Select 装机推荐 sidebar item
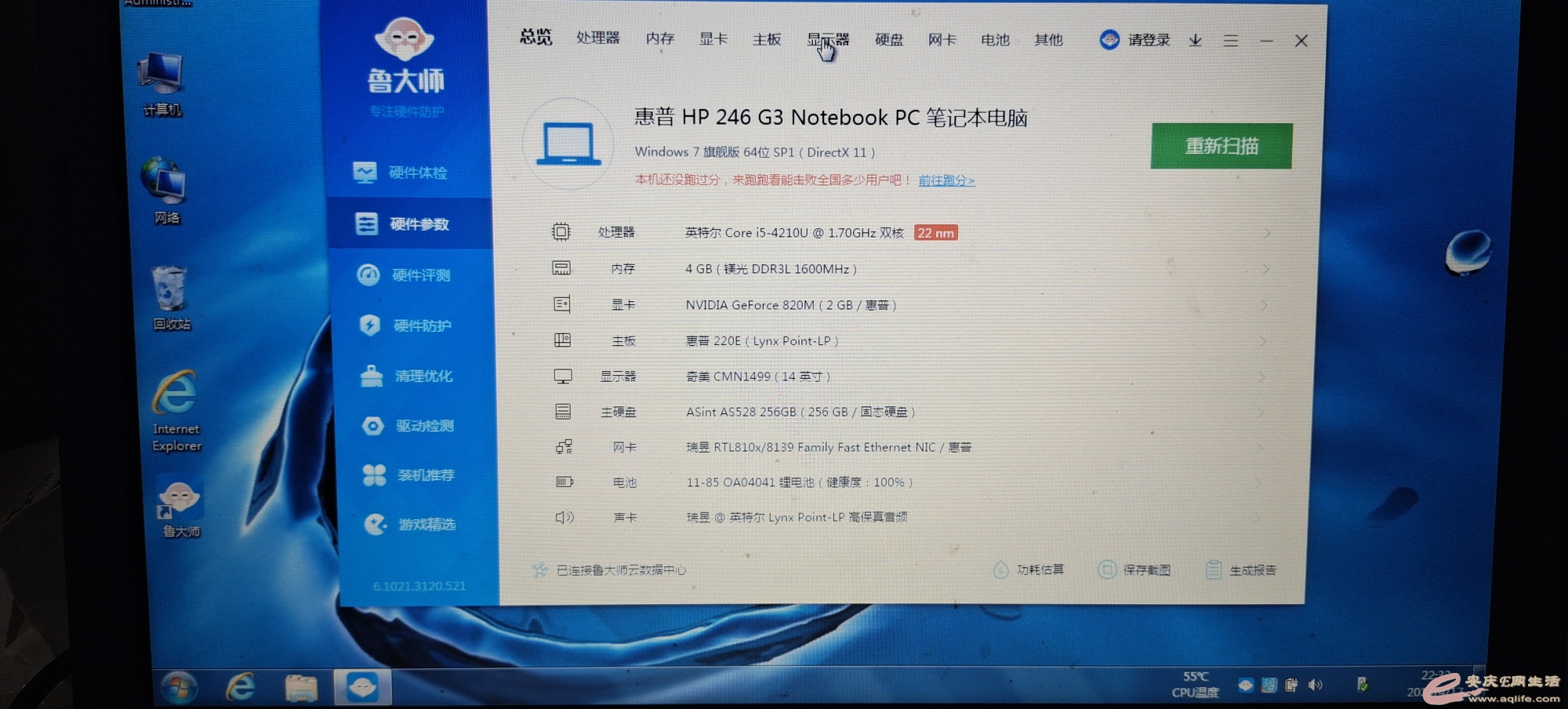The height and width of the screenshot is (709, 1568). pyautogui.click(x=425, y=475)
